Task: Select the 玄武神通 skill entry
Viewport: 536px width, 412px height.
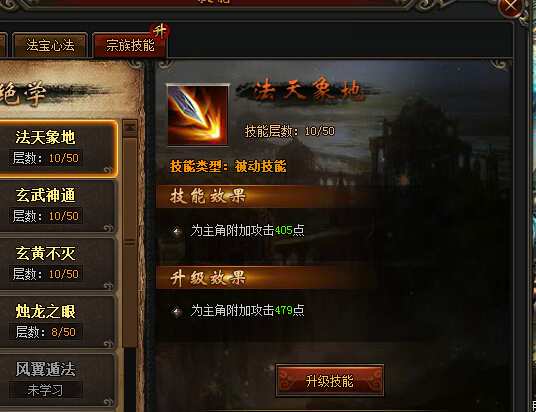Action: coord(56,206)
